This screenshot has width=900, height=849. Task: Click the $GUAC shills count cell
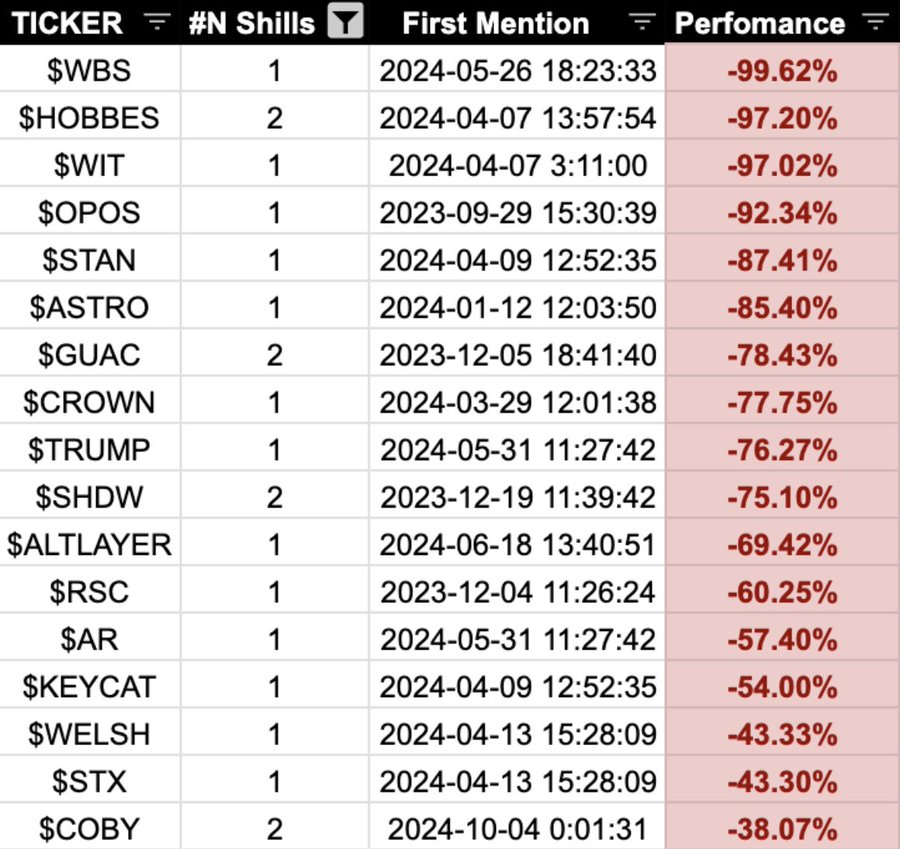[x=274, y=355]
